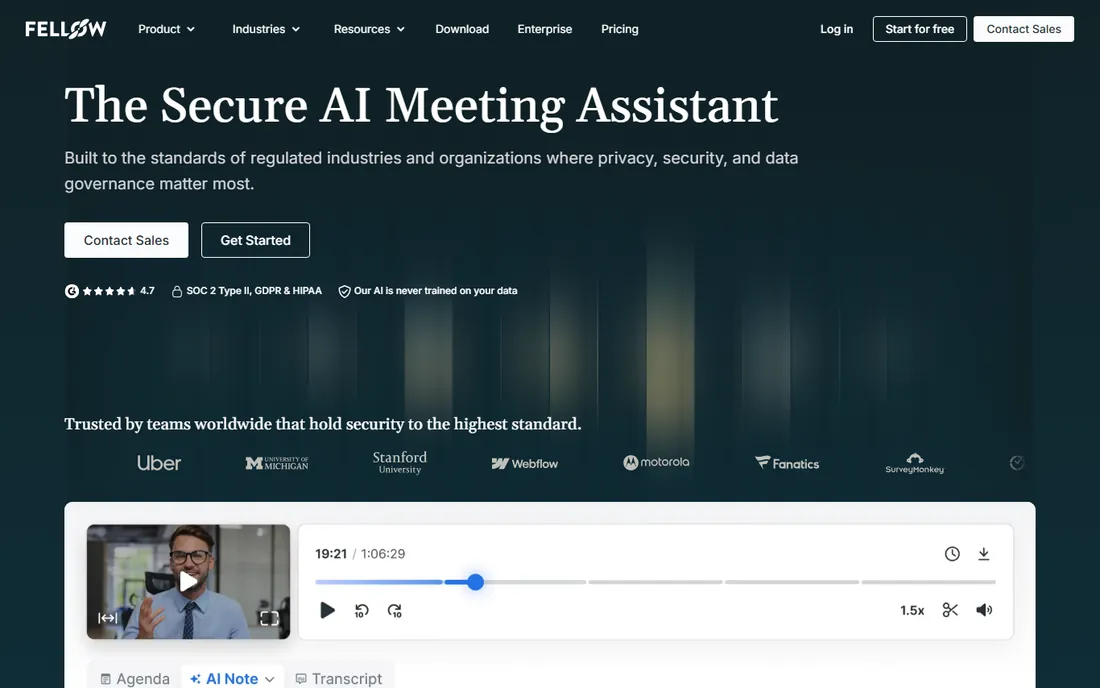Click the Stanford University logo

pos(400,462)
